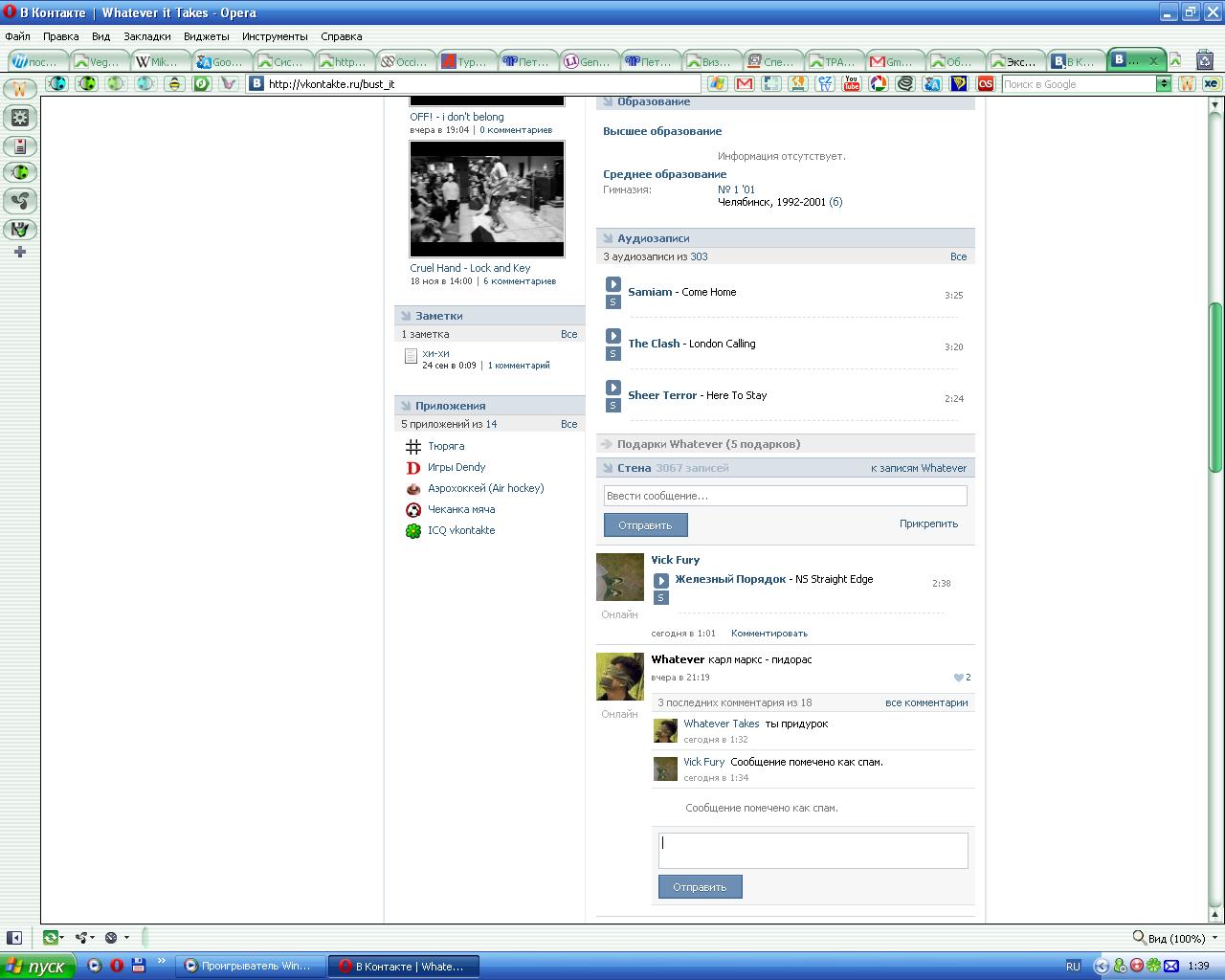
Task: Click the Поиск в Google search field
Action: [x=1080, y=84]
